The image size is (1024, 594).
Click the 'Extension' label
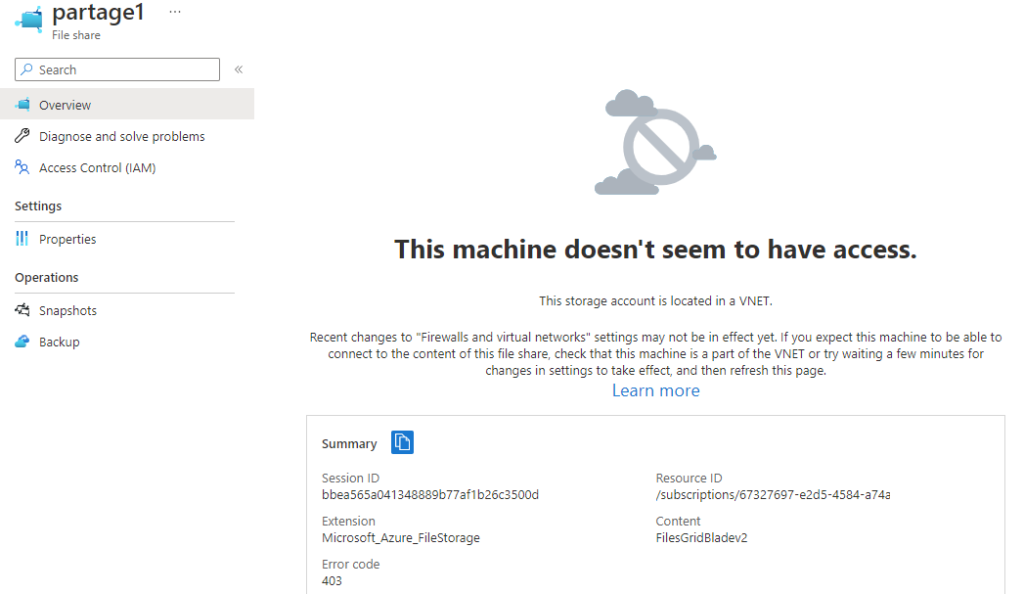click(349, 521)
